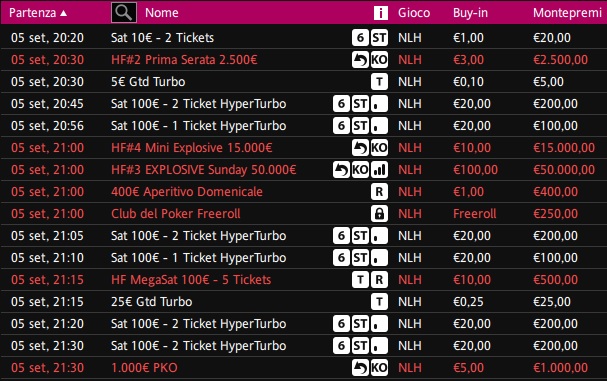Click KO icon on 1.000€ PKO row
The width and height of the screenshot is (607, 381).
pyautogui.click(x=379, y=367)
